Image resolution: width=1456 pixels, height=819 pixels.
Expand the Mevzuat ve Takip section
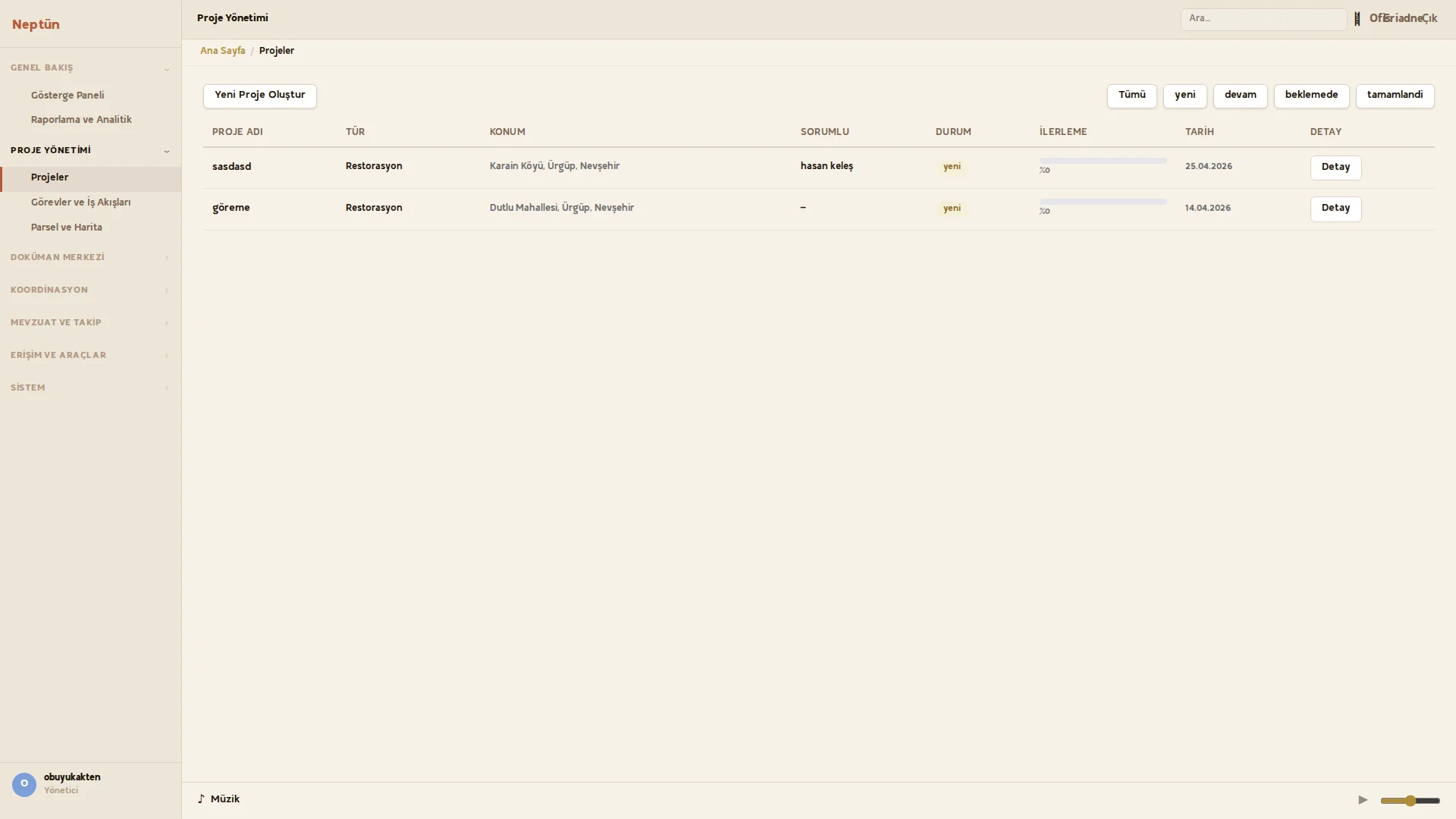point(90,323)
